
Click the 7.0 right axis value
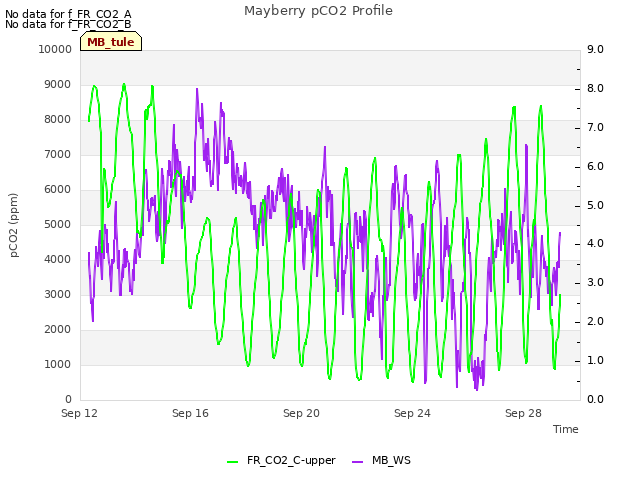(x=595, y=127)
